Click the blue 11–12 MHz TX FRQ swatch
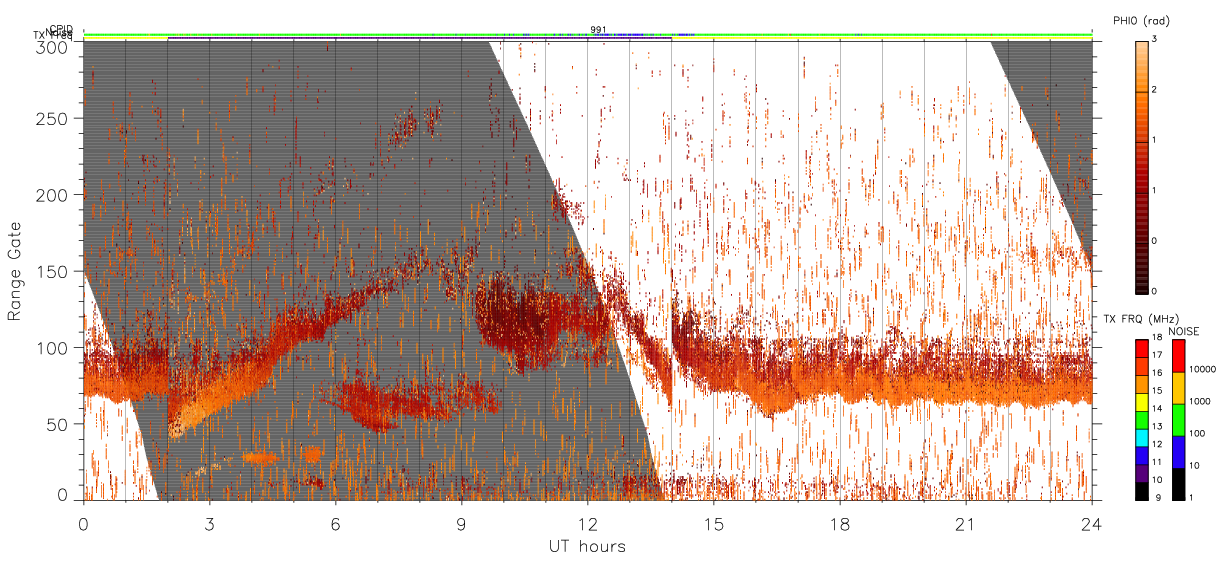Viewport: 1228px width, 567px height. point(1140,455)
